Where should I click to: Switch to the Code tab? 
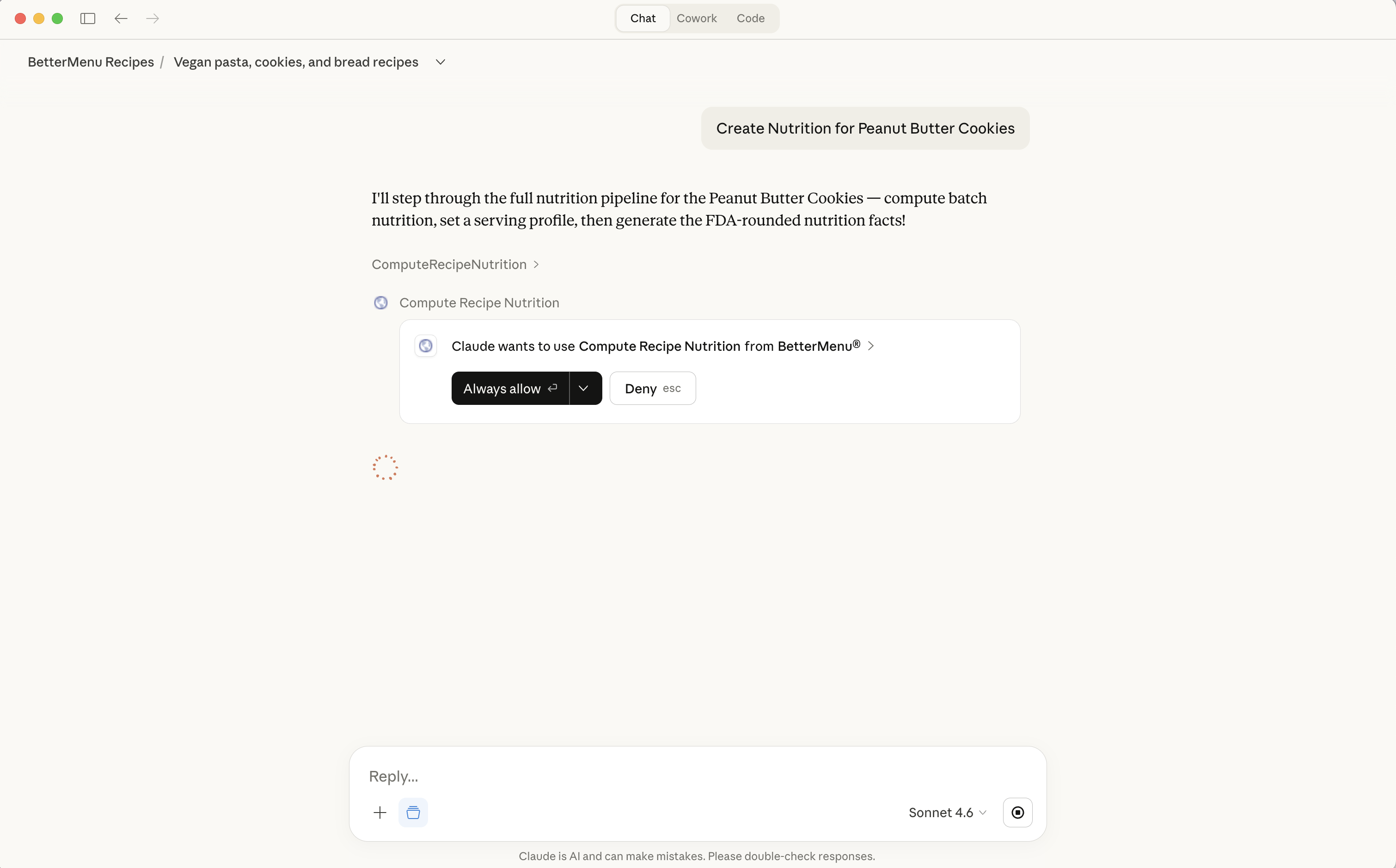point(750,18)
